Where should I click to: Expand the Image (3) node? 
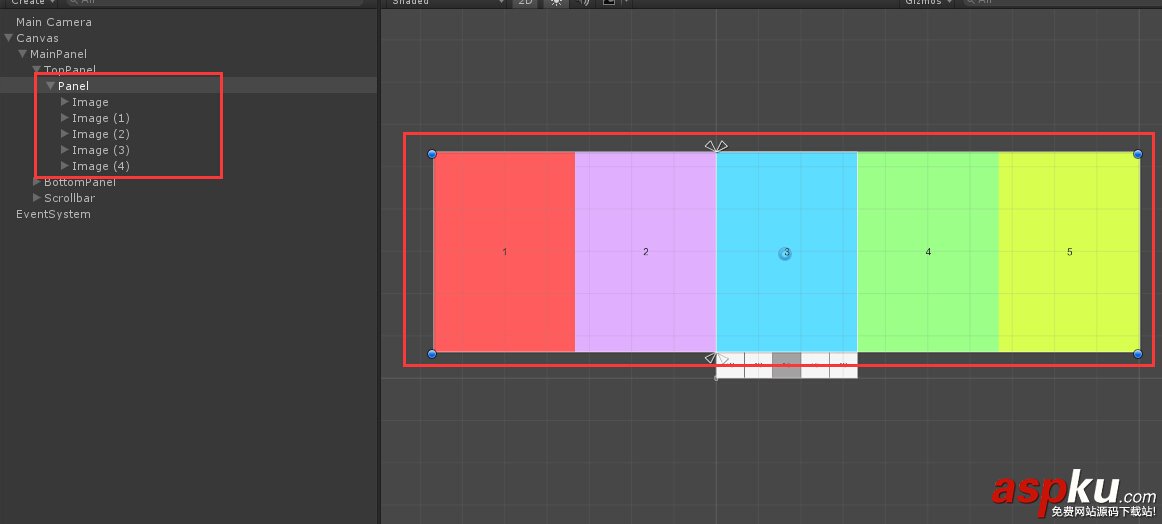[64, 150]
